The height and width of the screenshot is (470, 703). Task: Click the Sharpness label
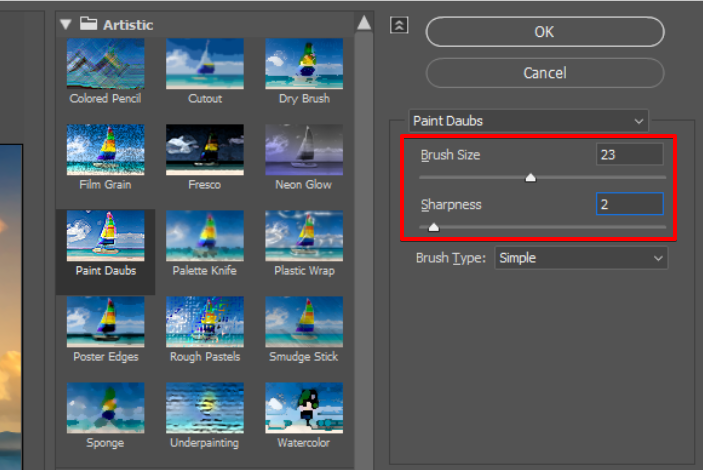pyautogui.click(x=451, y=205)
